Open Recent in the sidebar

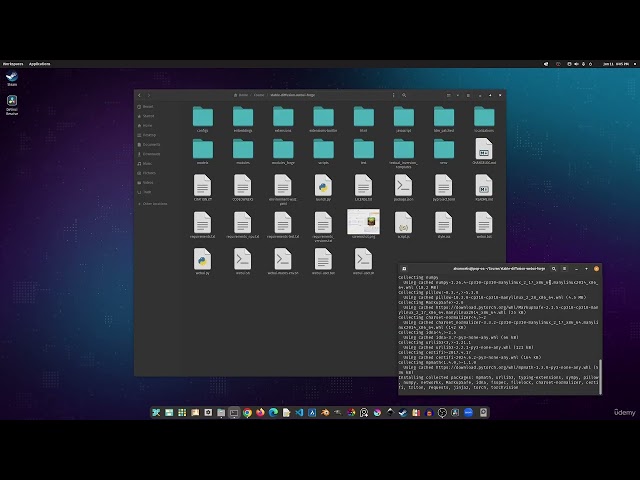(146, 107)
